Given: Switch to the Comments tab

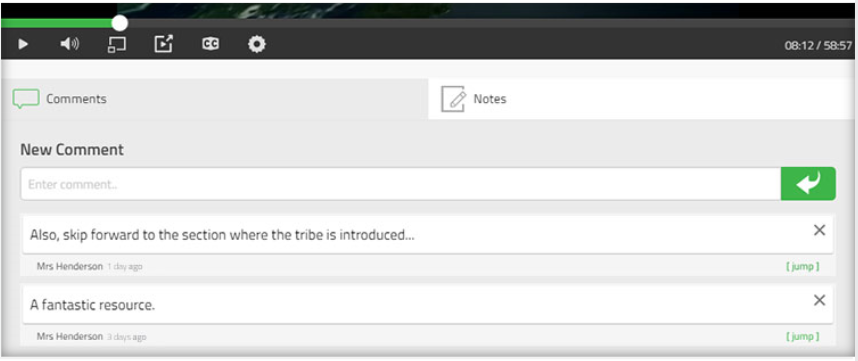Looking at the screenshot, I should point(214,99).
